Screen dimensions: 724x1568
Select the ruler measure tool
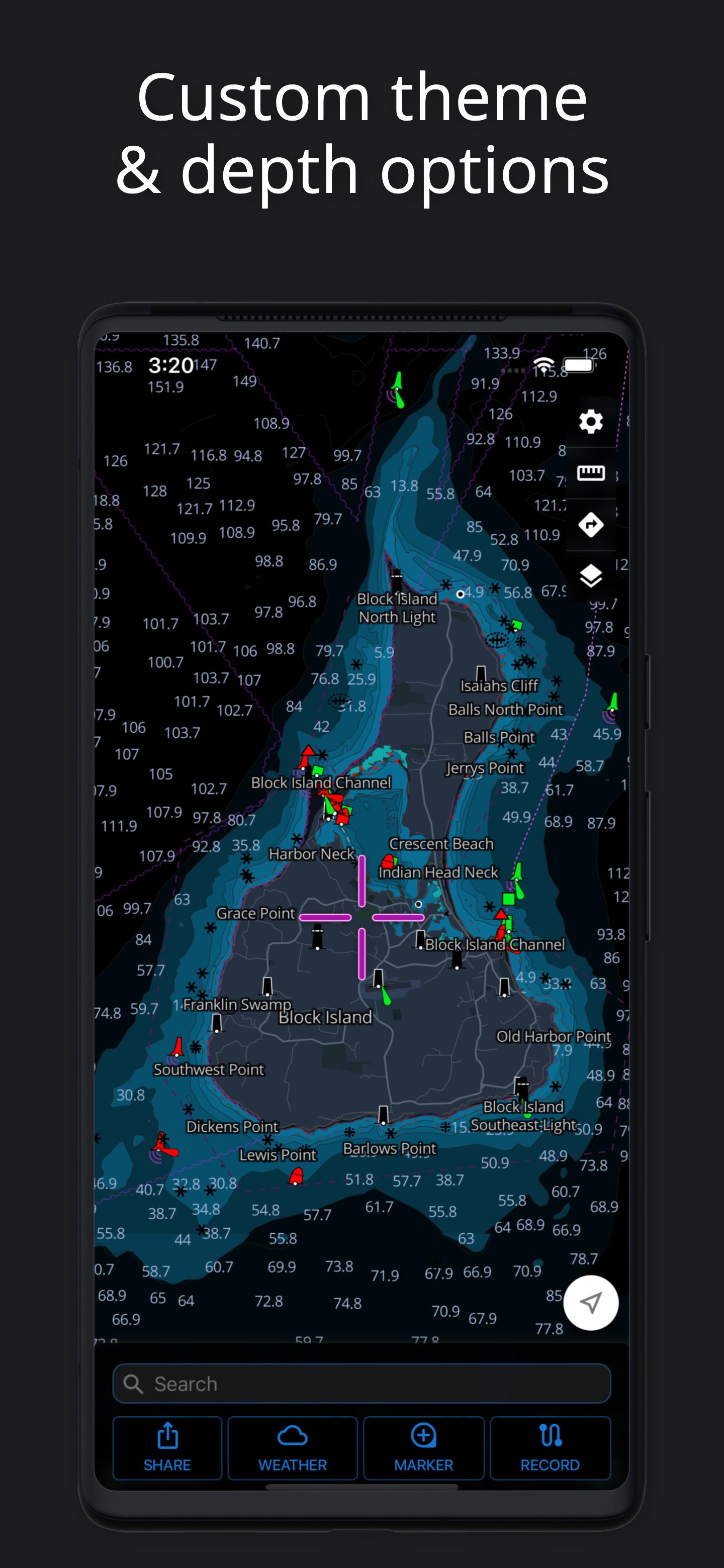[590, 472]
